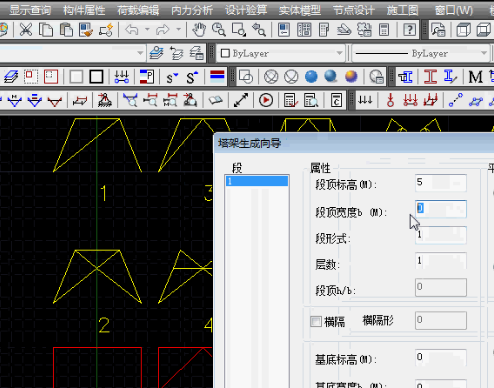
Task: Click the large M text icon
Action: [475, 77]
